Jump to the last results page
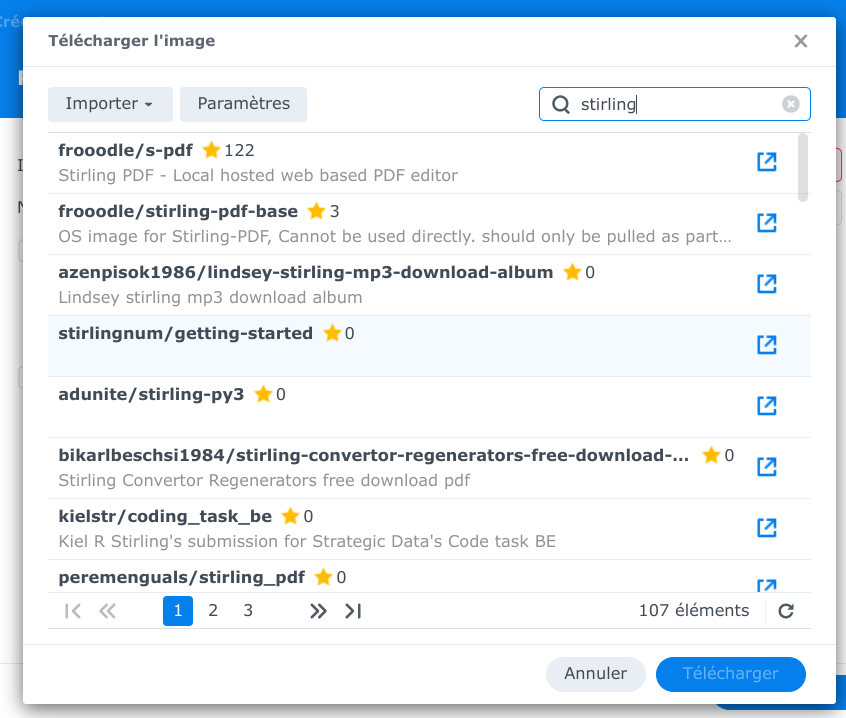 353,611
